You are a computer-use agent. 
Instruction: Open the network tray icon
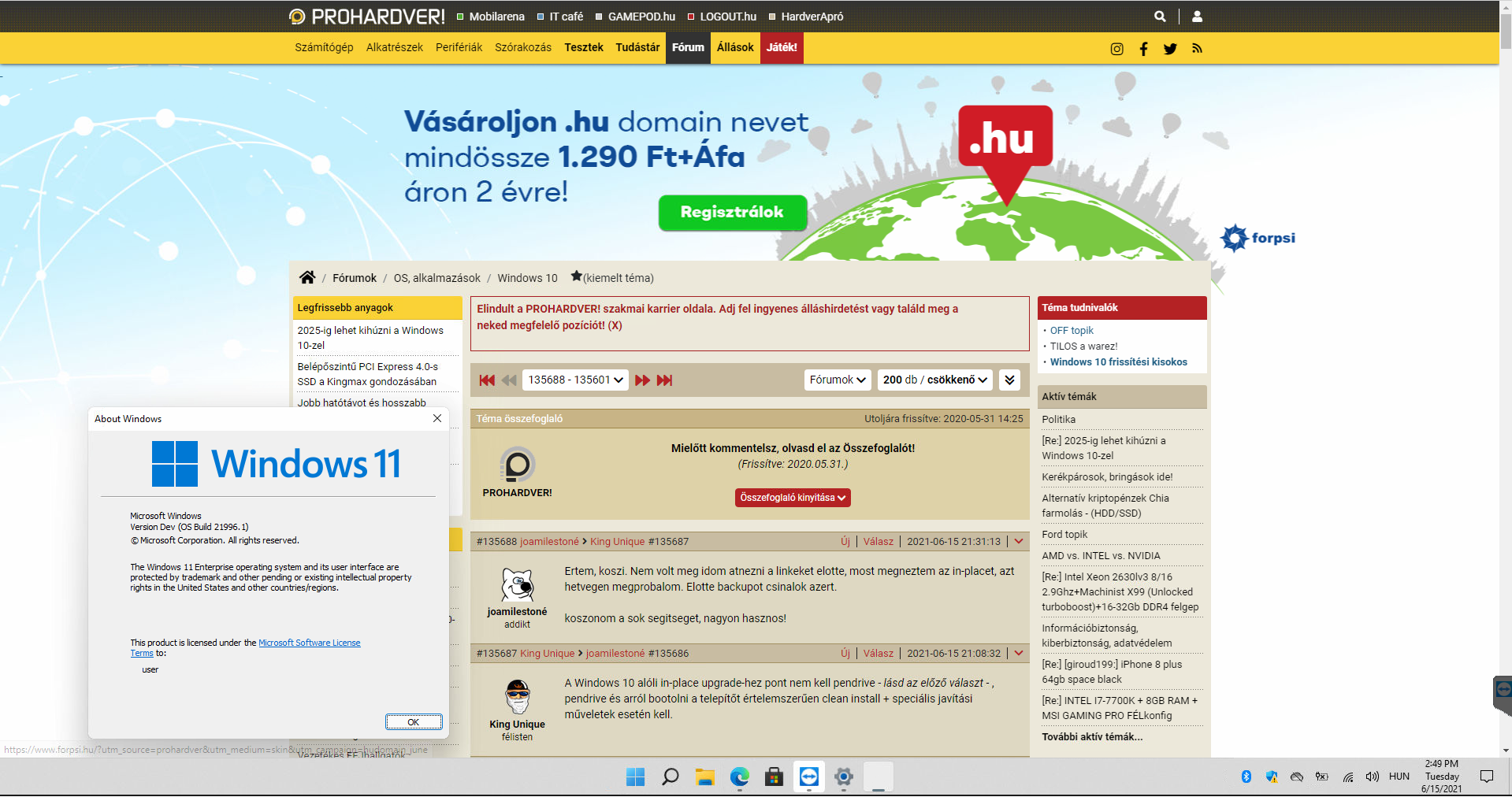(1347, 777)
